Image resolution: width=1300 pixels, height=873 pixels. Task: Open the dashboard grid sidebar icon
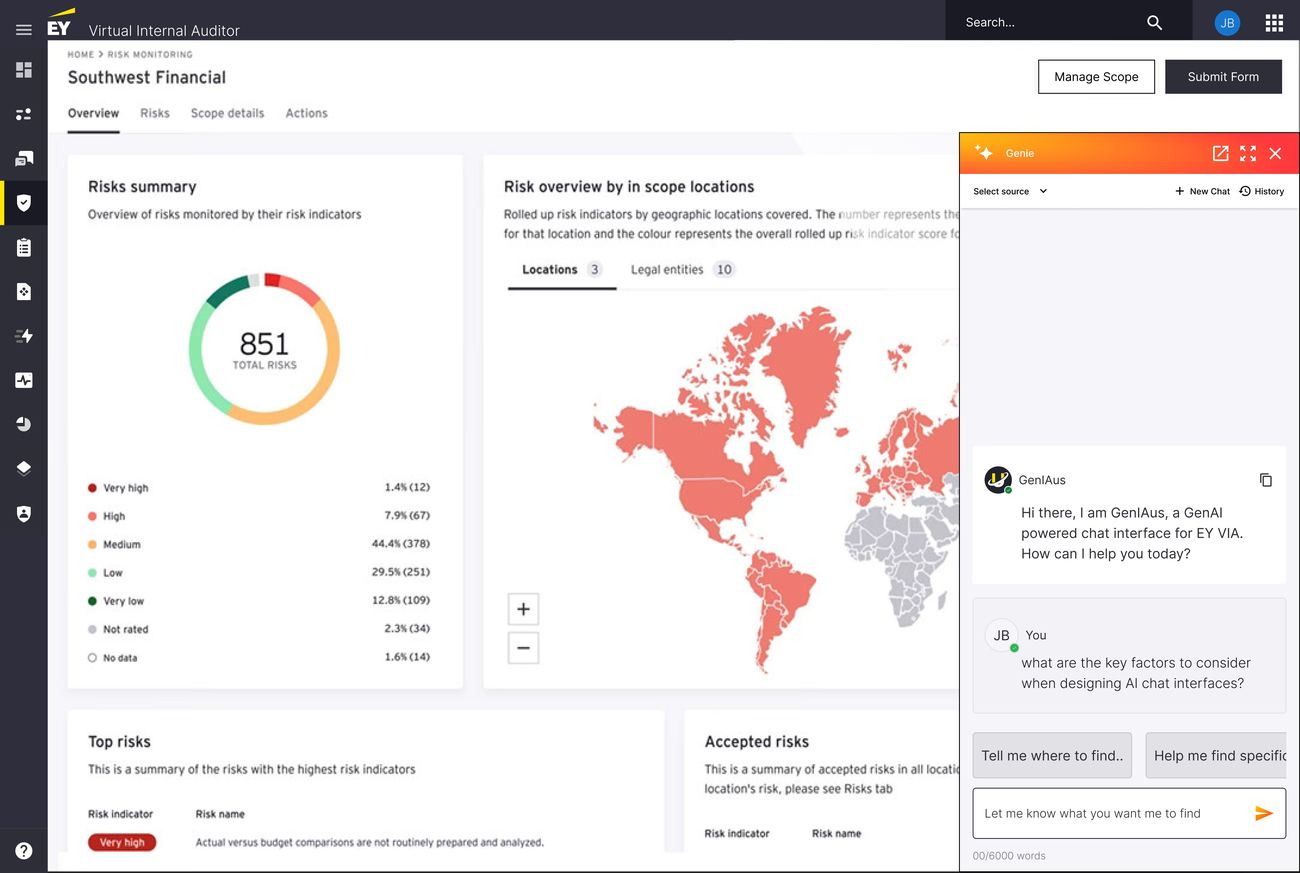tap(24, 70)
